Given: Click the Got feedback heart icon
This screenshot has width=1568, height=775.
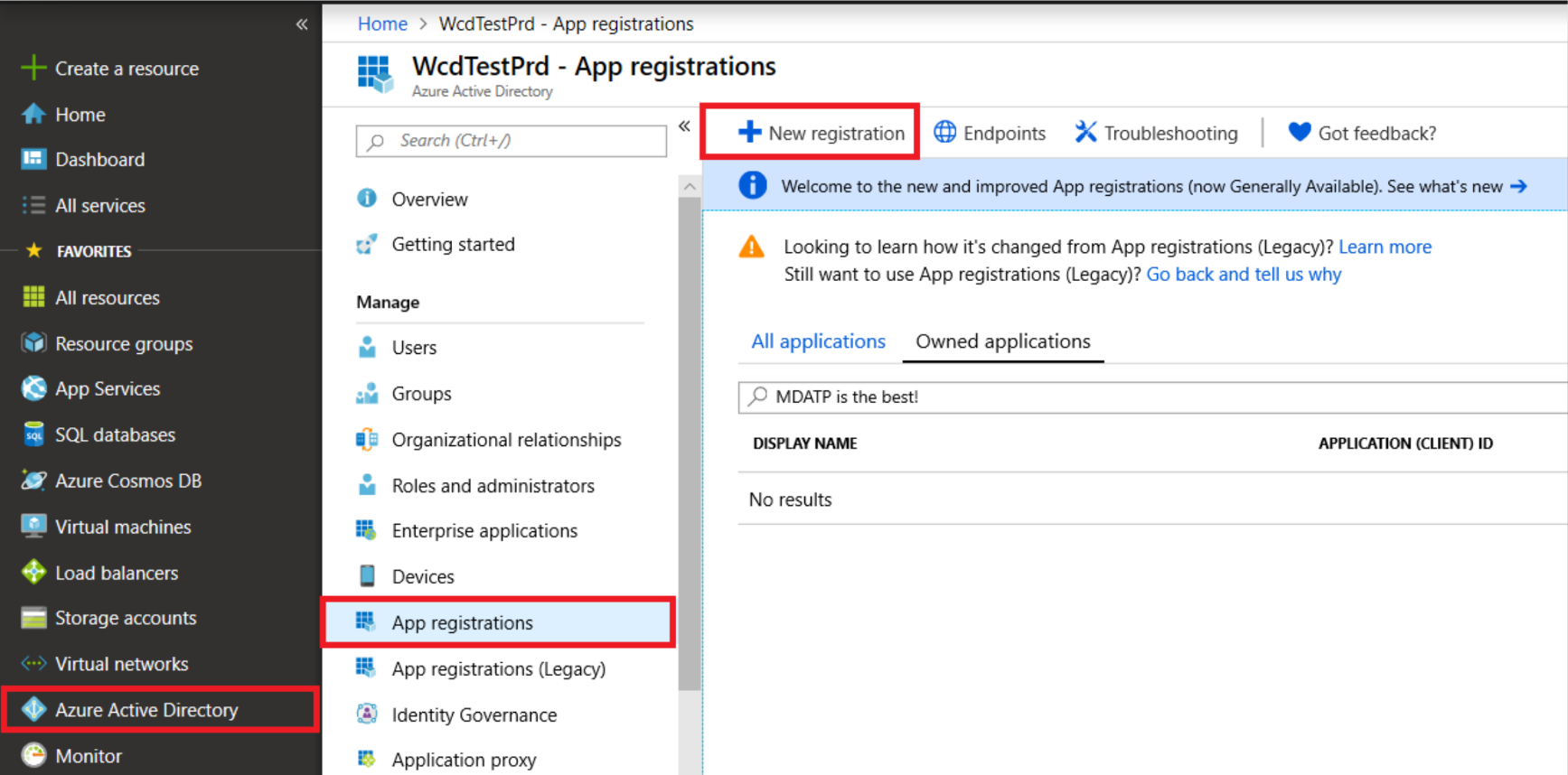Looking at the screenshot, I should [x=1299, y=133].
